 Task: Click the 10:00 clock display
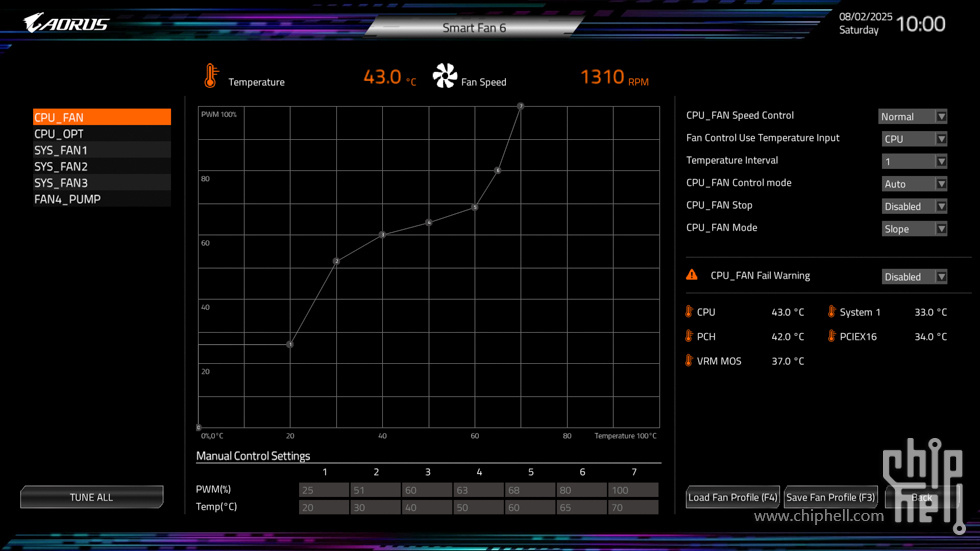(921, 24)
